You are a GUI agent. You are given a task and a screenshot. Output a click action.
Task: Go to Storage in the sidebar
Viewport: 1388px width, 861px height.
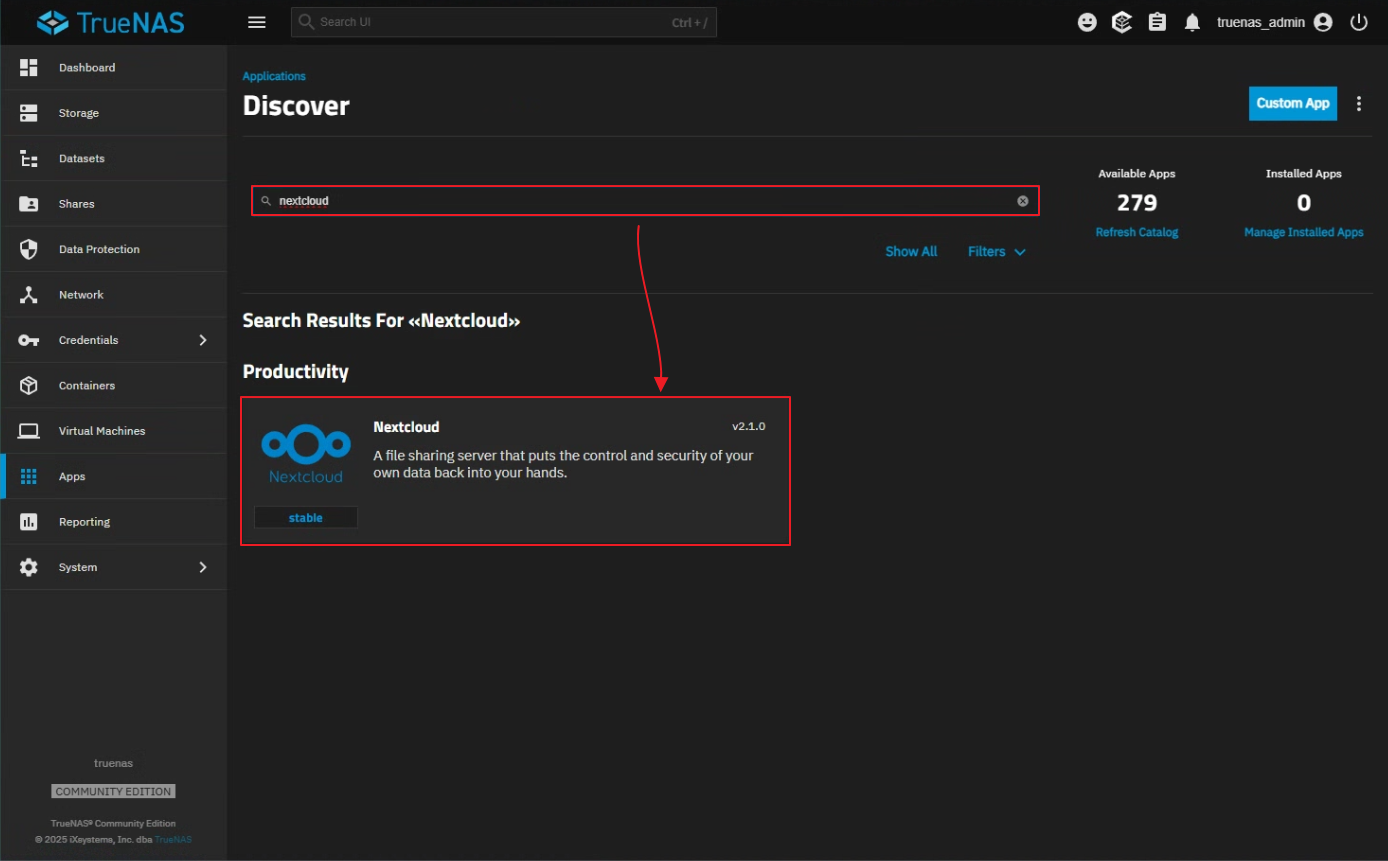(114, 113)
